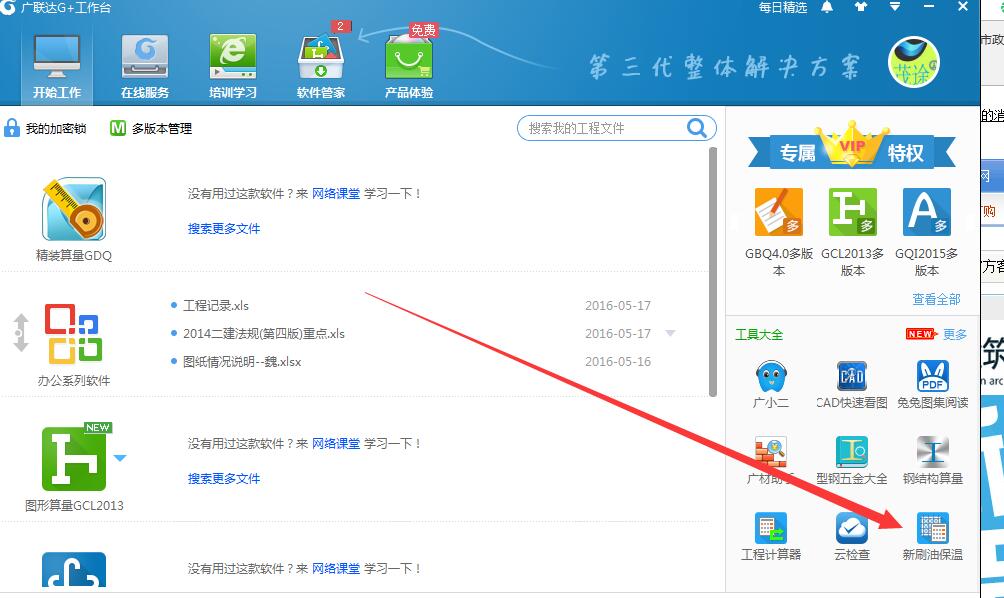Open notifications bell icon

tap(827, 7)
